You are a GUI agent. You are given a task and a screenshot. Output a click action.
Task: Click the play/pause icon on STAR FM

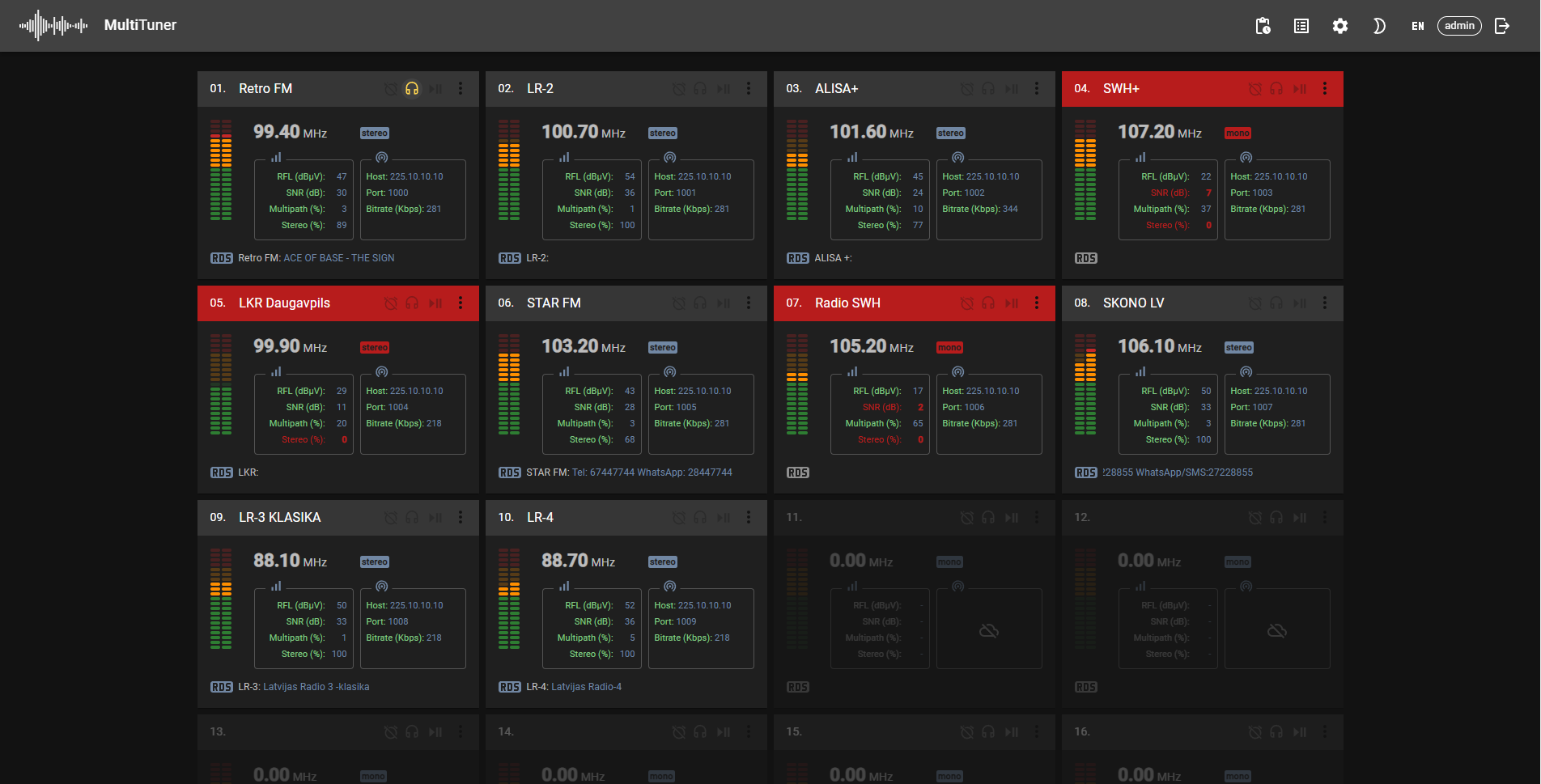tap(724, 303)
